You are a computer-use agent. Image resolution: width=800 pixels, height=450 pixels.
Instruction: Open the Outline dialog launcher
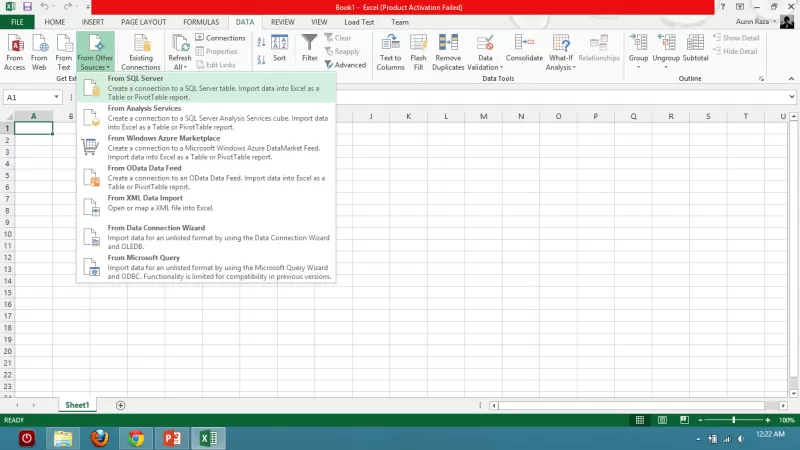point(761,79)
